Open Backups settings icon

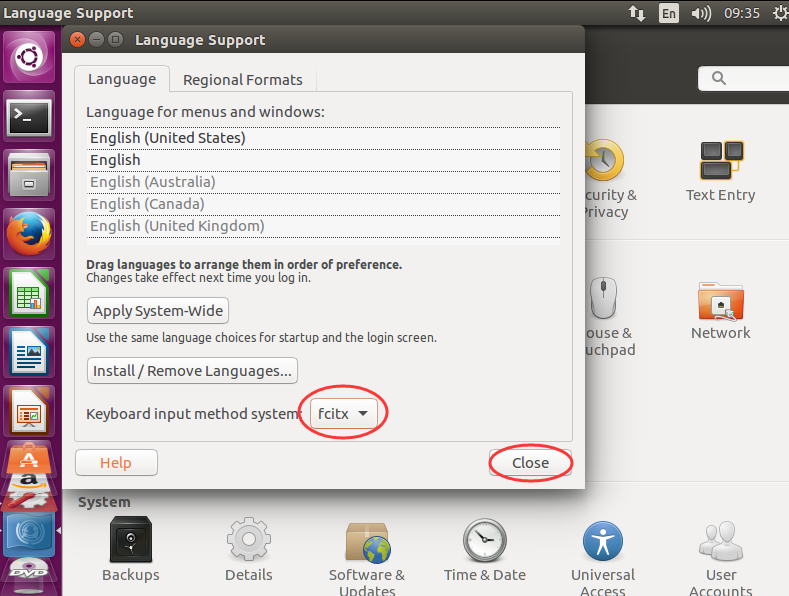pyautogui.click(x=131, y=549)
